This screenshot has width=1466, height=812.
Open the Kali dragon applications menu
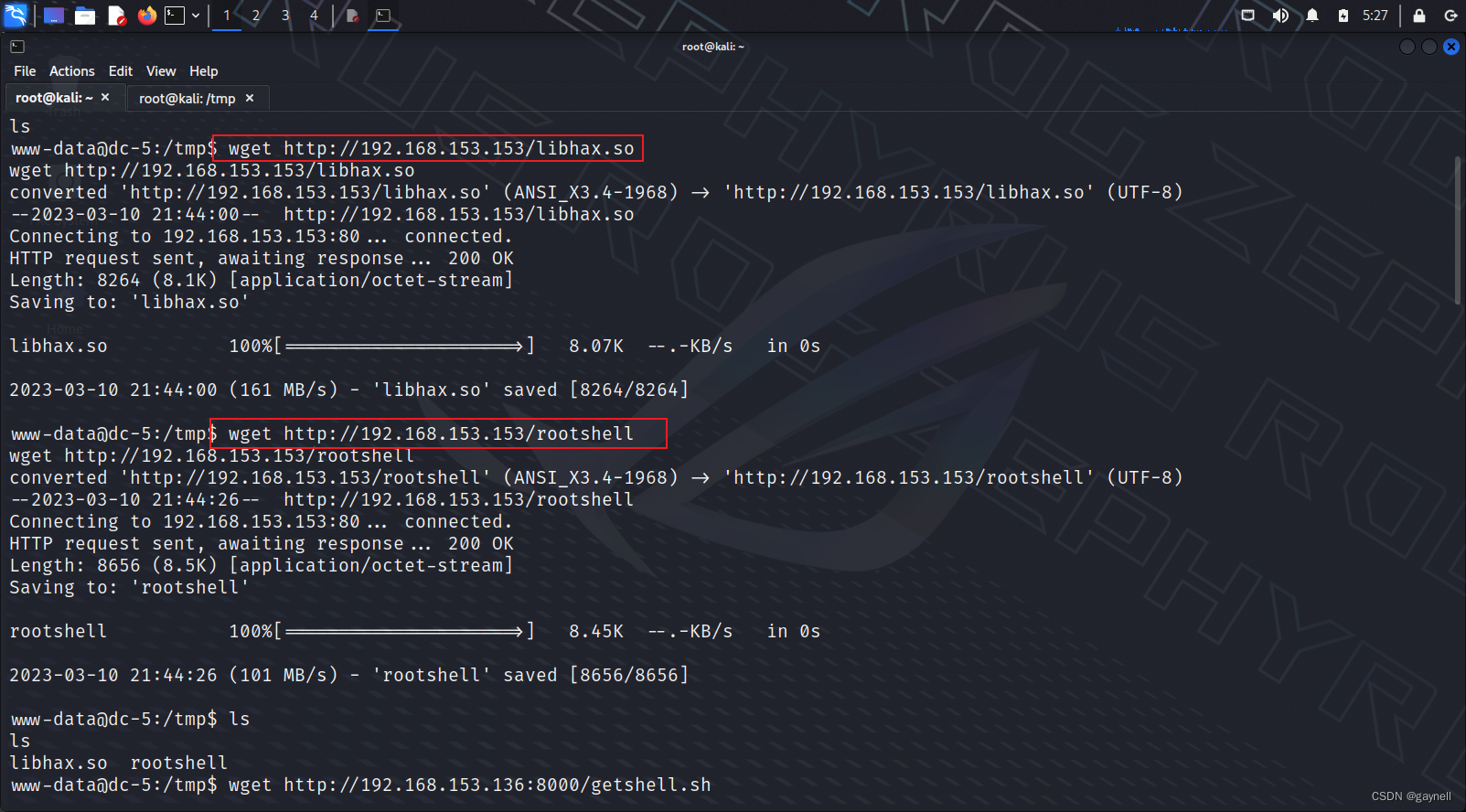pos(16,16)
